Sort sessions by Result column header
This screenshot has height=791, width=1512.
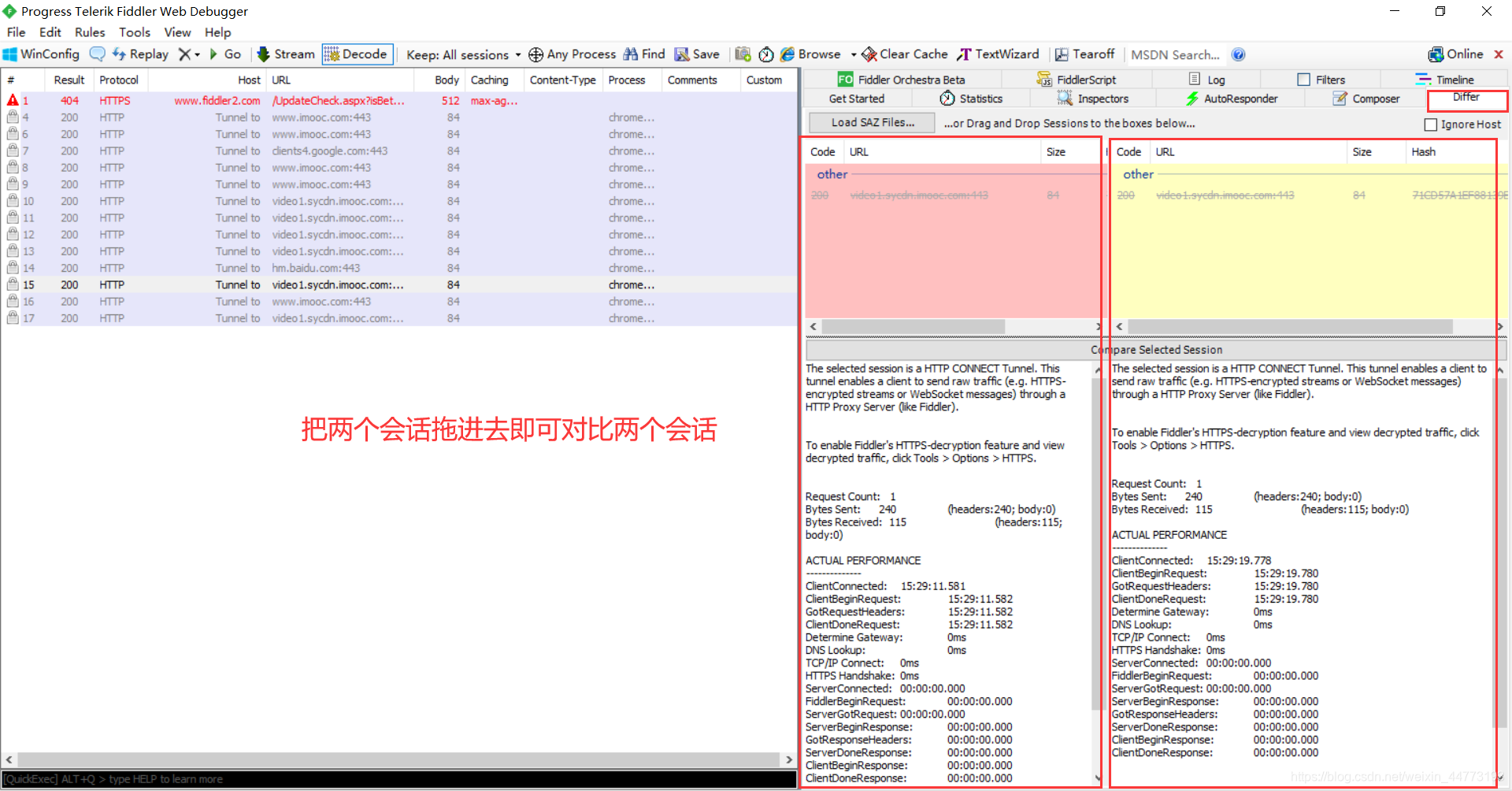click(69, 80)
